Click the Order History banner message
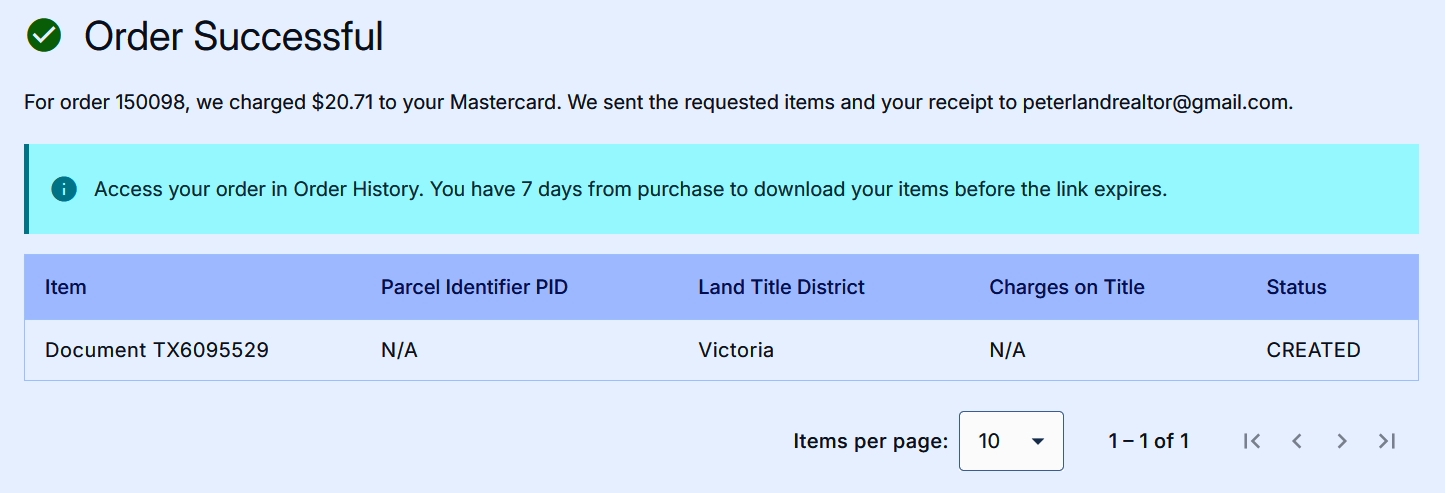 pos(630,189)
